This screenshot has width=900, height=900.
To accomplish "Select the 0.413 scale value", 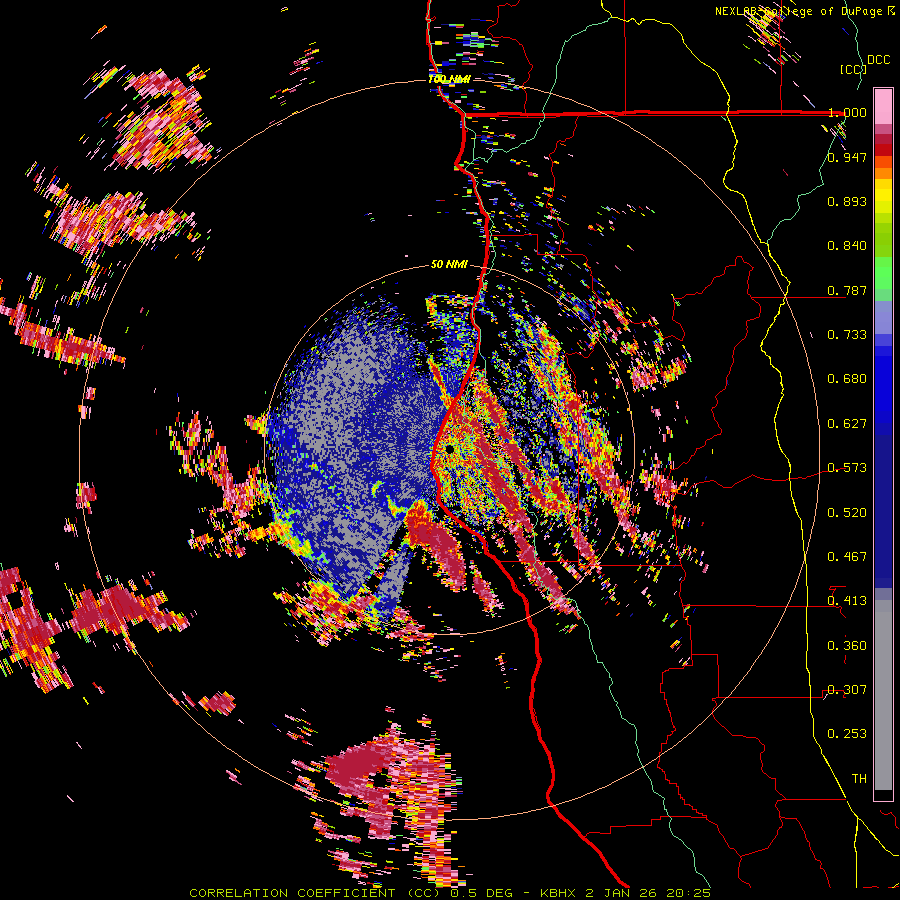I will click(x=847, y=601).
